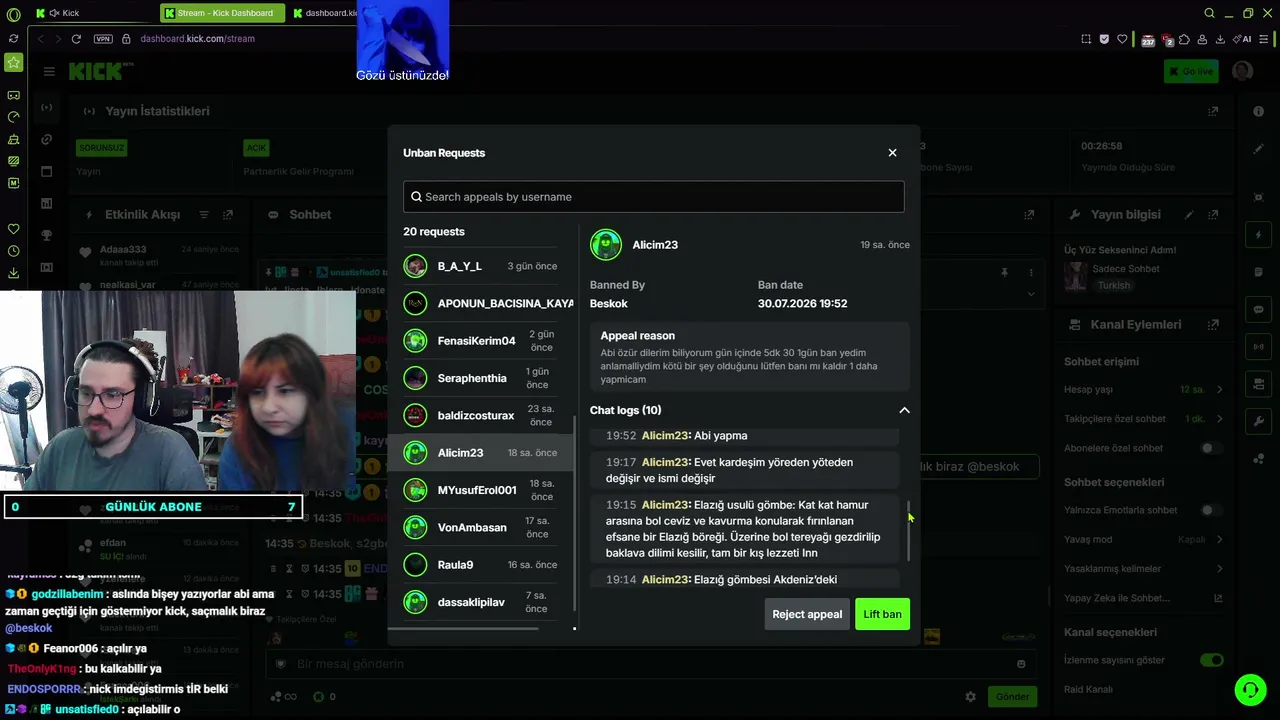Close the Unban Requests dialog
Image resolution: width=1280 pixels, height=720 pixels.
click(892, 153)
